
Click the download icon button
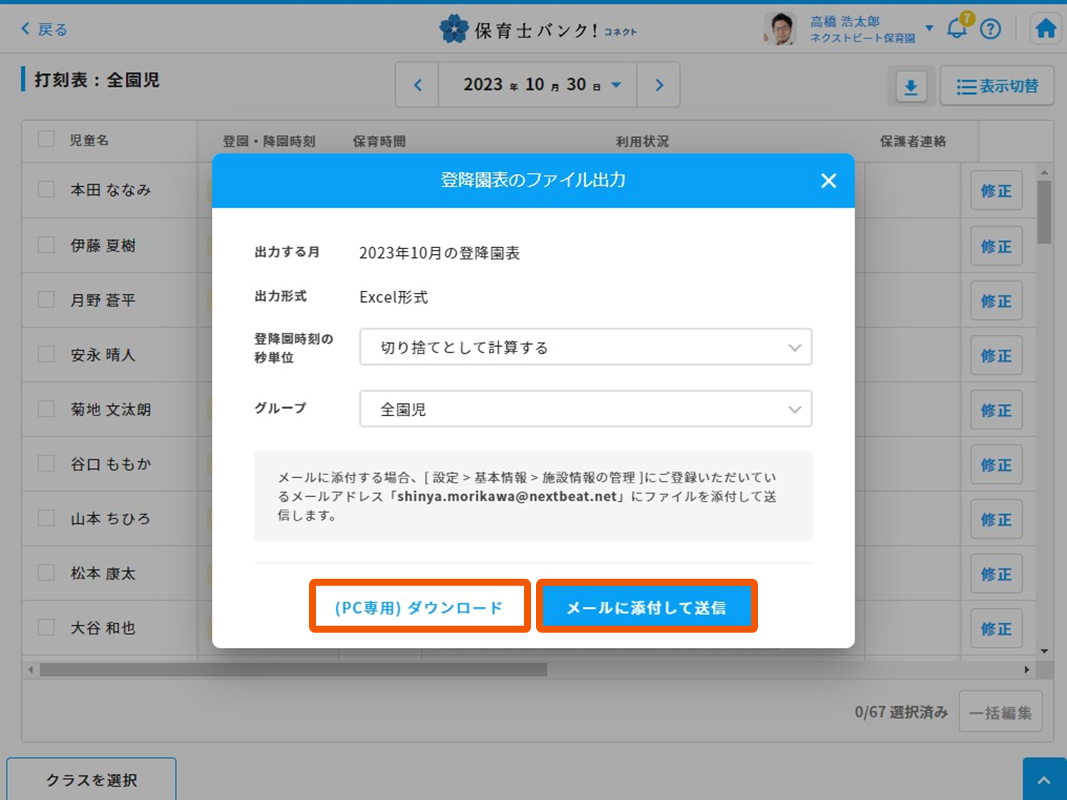(910, 87)
